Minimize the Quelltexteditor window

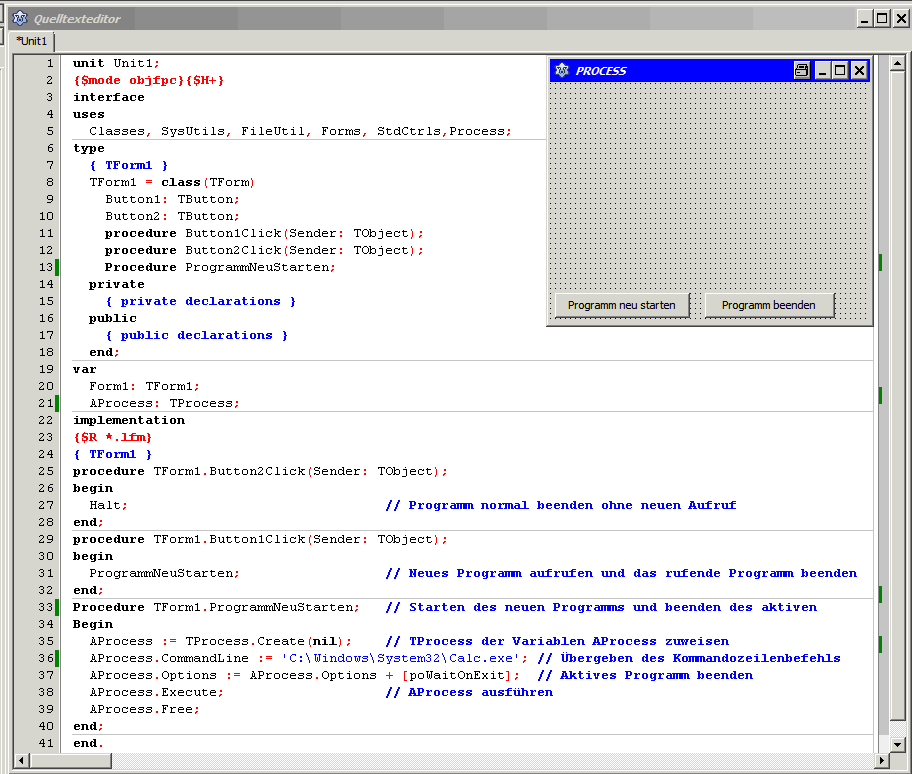point(865,19)
